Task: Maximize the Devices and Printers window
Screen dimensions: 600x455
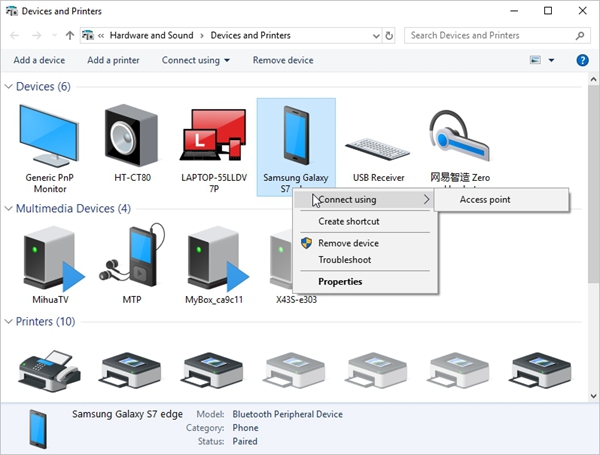Action: [548, 11]
